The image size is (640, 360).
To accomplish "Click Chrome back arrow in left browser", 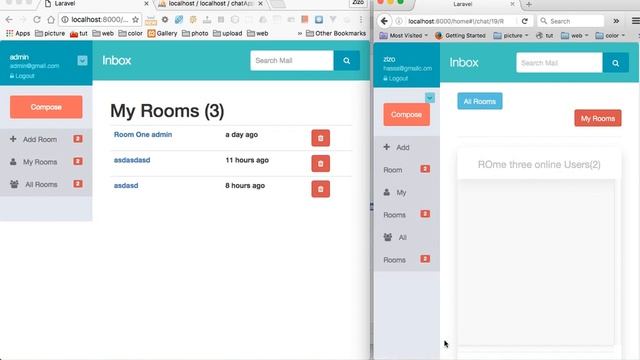I will (9, 20).
